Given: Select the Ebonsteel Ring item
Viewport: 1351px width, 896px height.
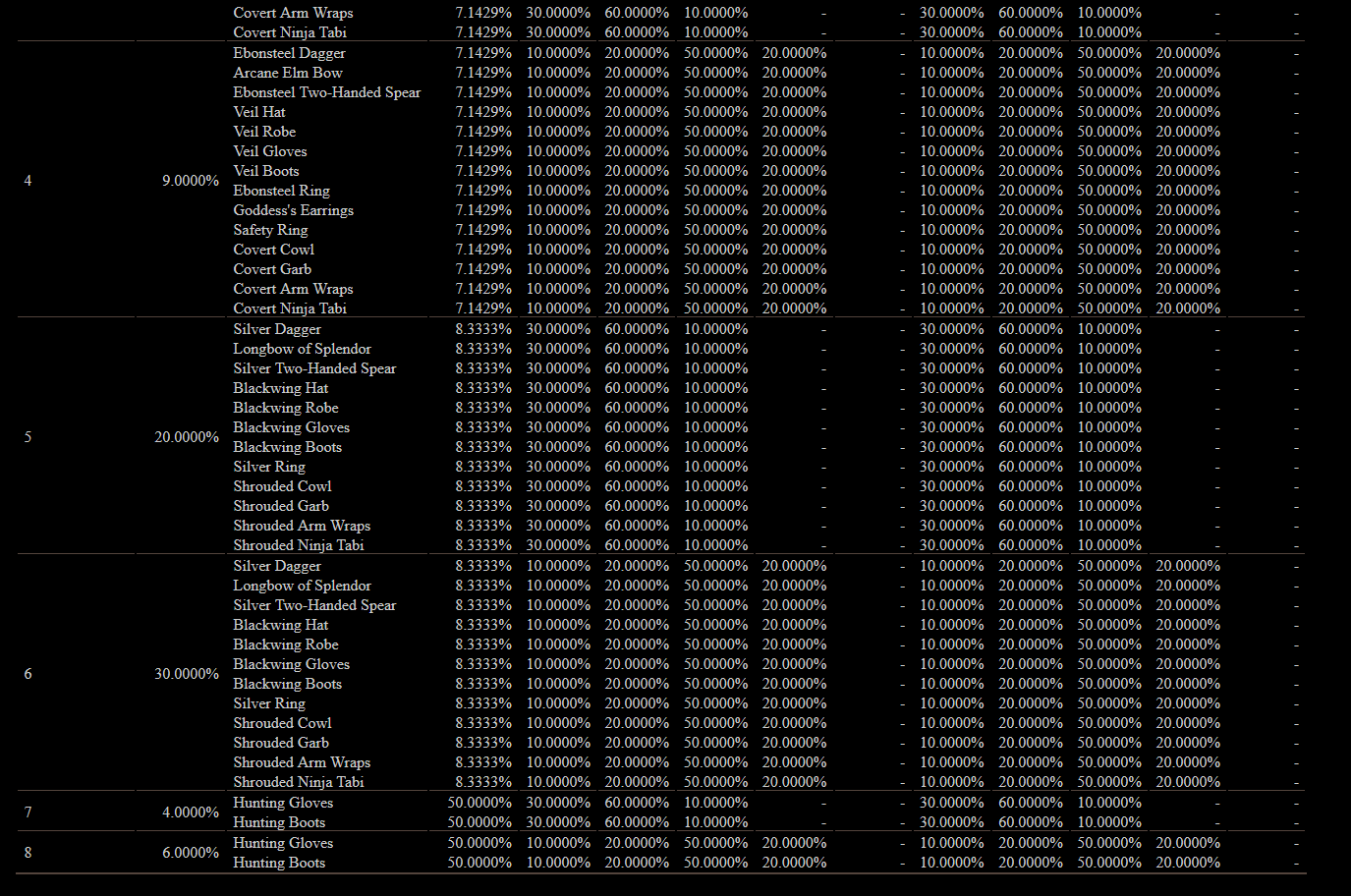Looking at the screenshot, I should tap(281, 191).
